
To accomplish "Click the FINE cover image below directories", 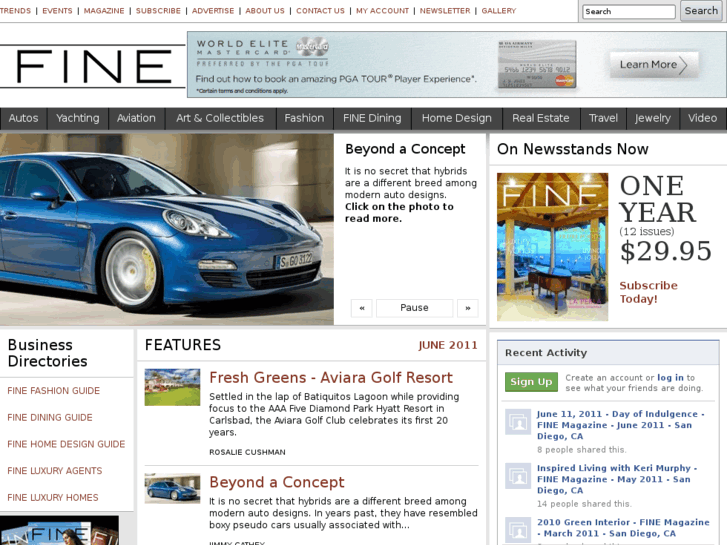I will pyautogui.click(x=59, y=531).
